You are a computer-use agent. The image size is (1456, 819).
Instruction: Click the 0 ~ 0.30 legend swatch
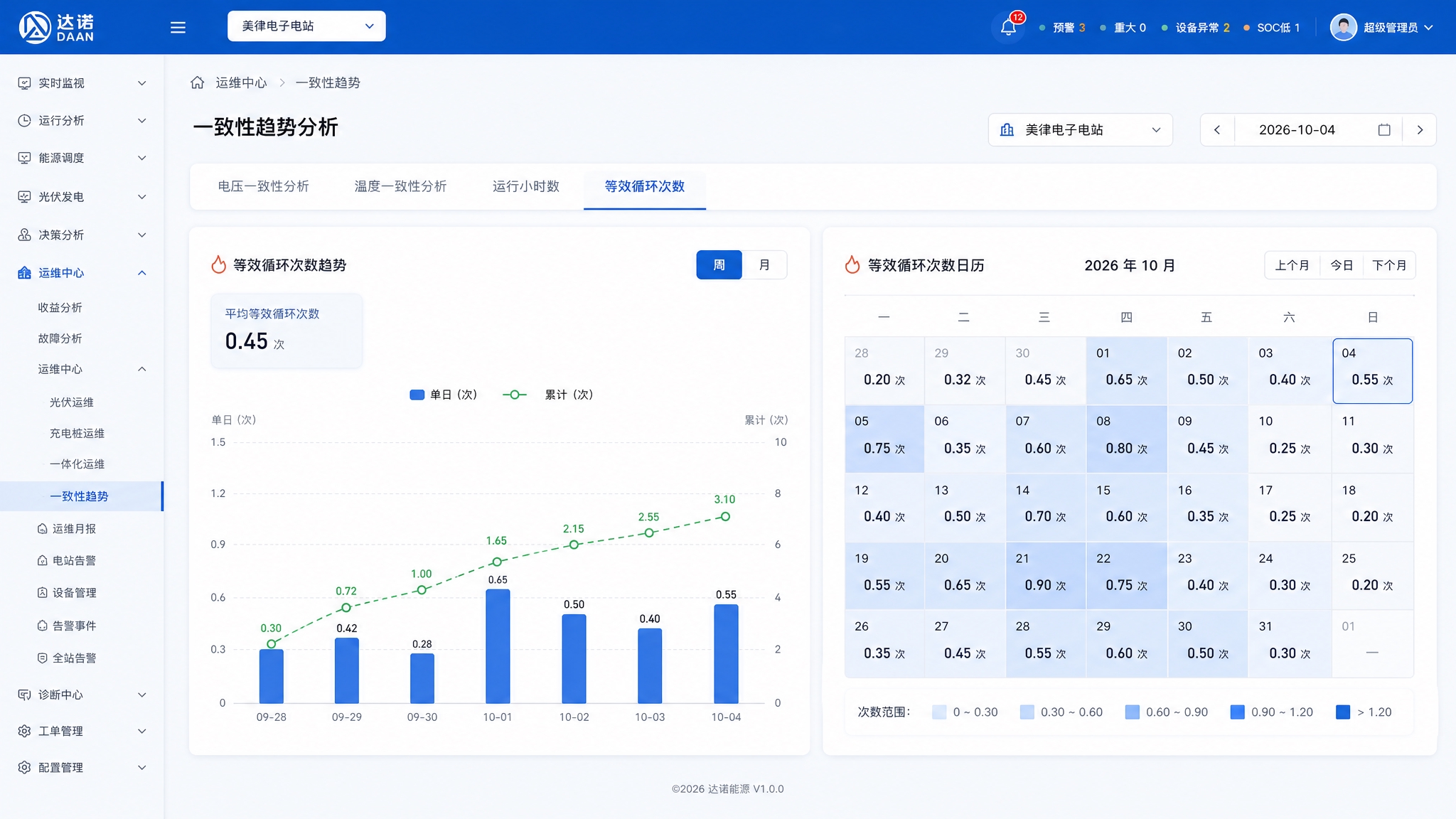click(x=939, y=712)
